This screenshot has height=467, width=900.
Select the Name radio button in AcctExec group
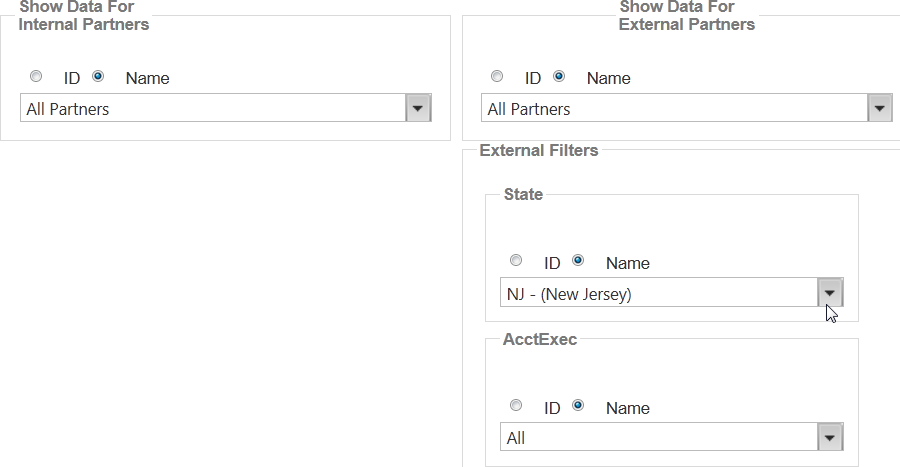[x=578, y=405]
